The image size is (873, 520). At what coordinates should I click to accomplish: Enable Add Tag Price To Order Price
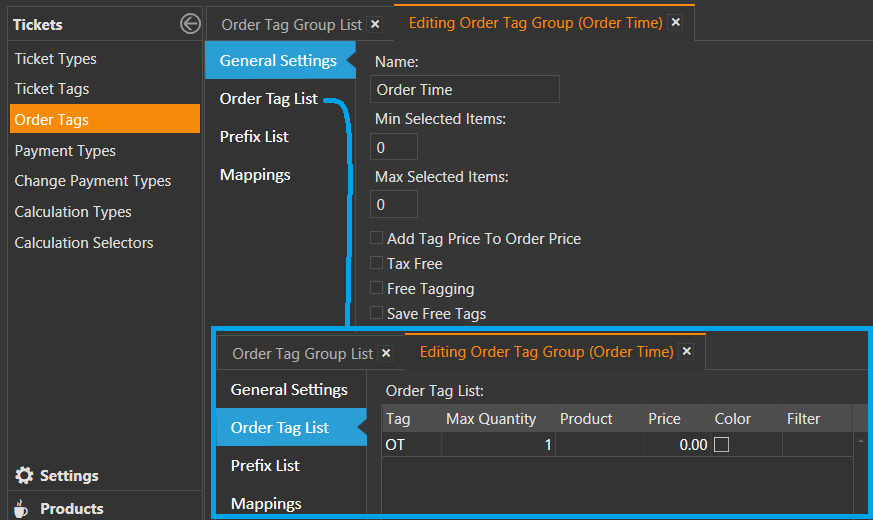pos(376,239)
